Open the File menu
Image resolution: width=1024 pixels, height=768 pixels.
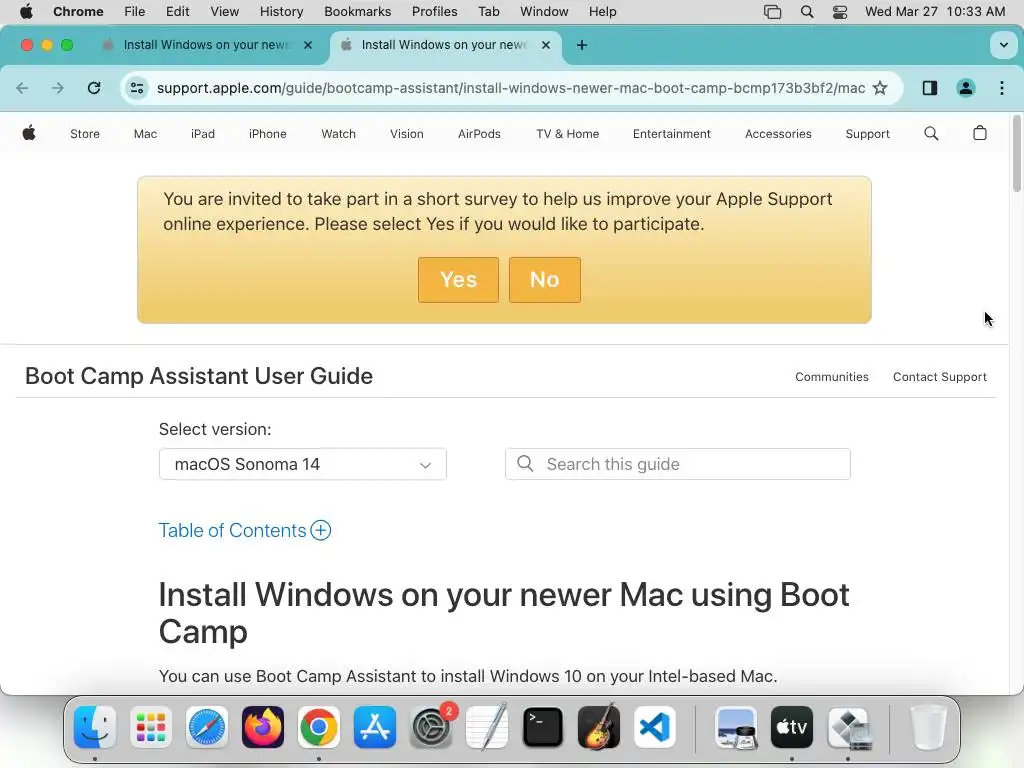[x=135, y=12]
